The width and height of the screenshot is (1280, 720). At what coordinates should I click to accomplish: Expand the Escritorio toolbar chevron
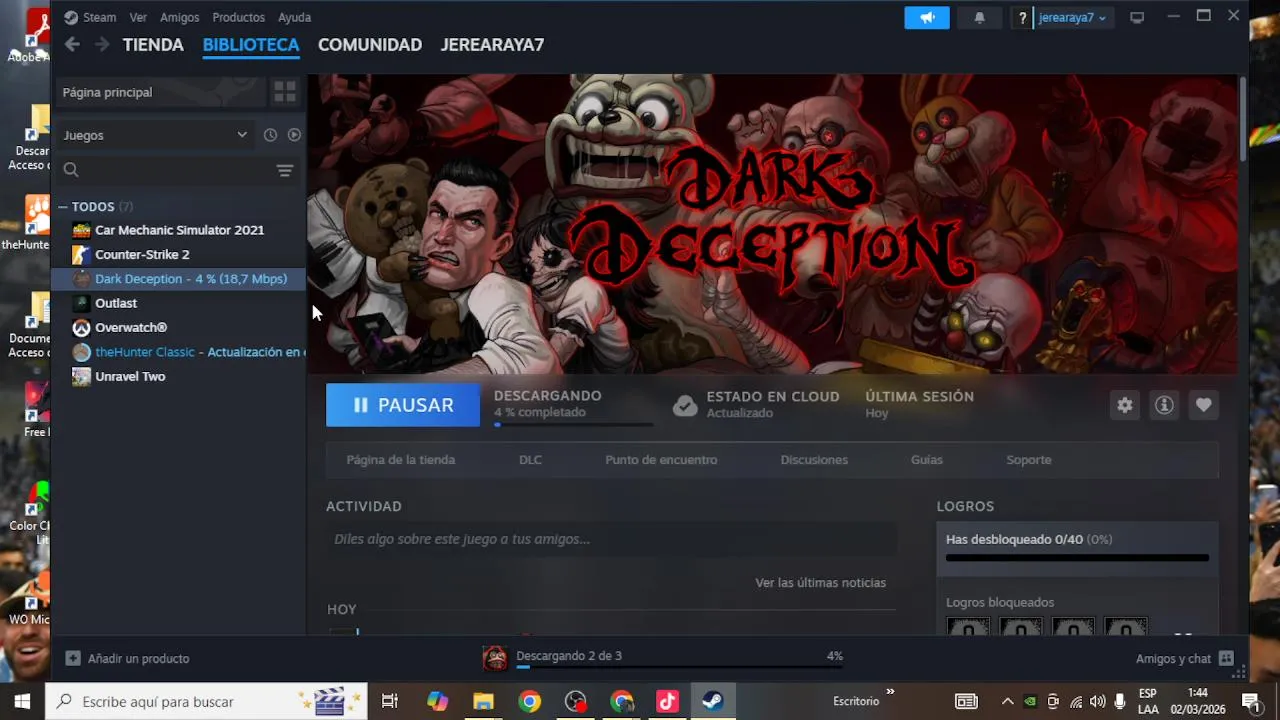click(890, 691)
